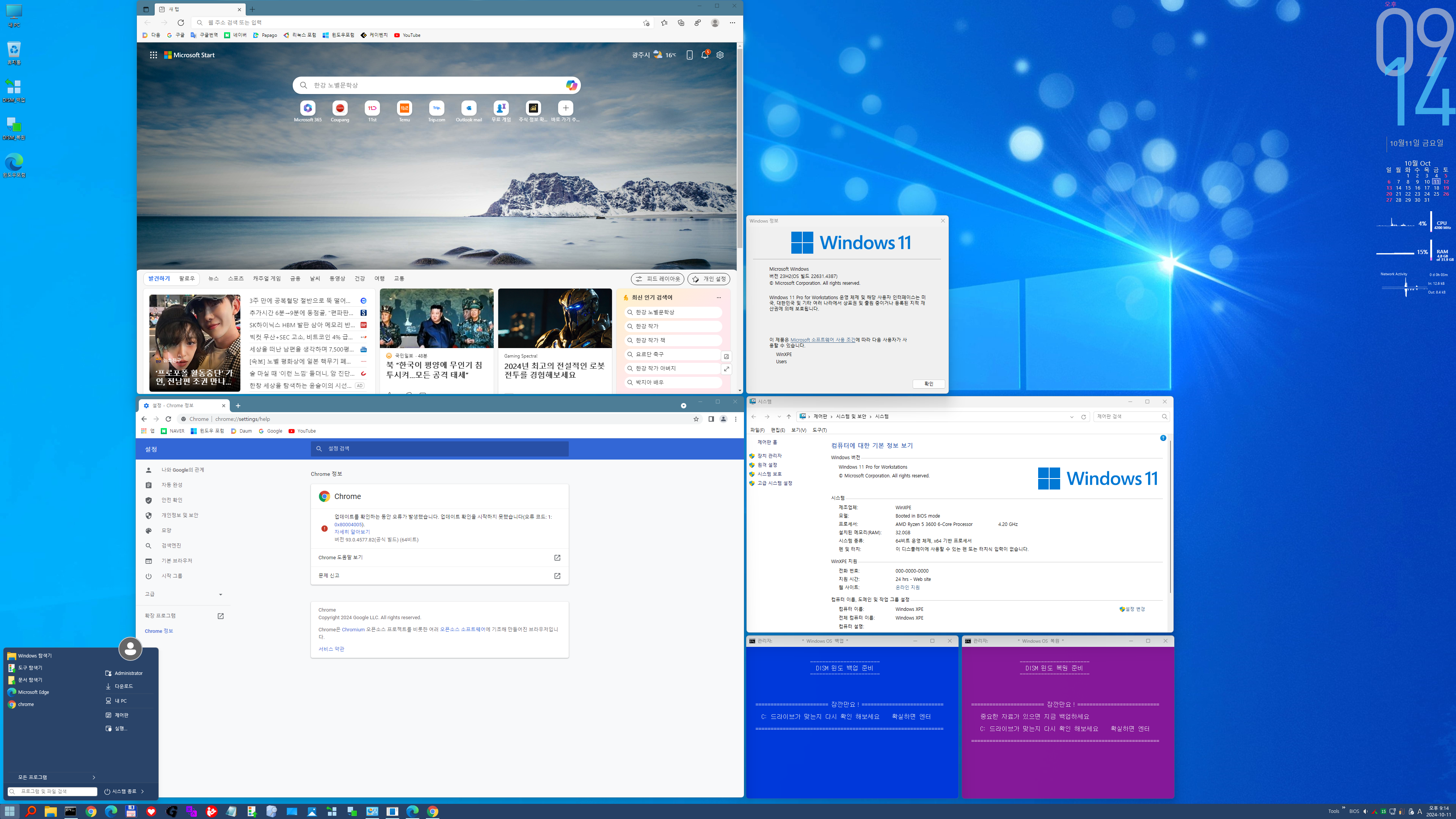Open Edge Collections icon
Viewport: 1456px width, 819px height.
[681, 23]
